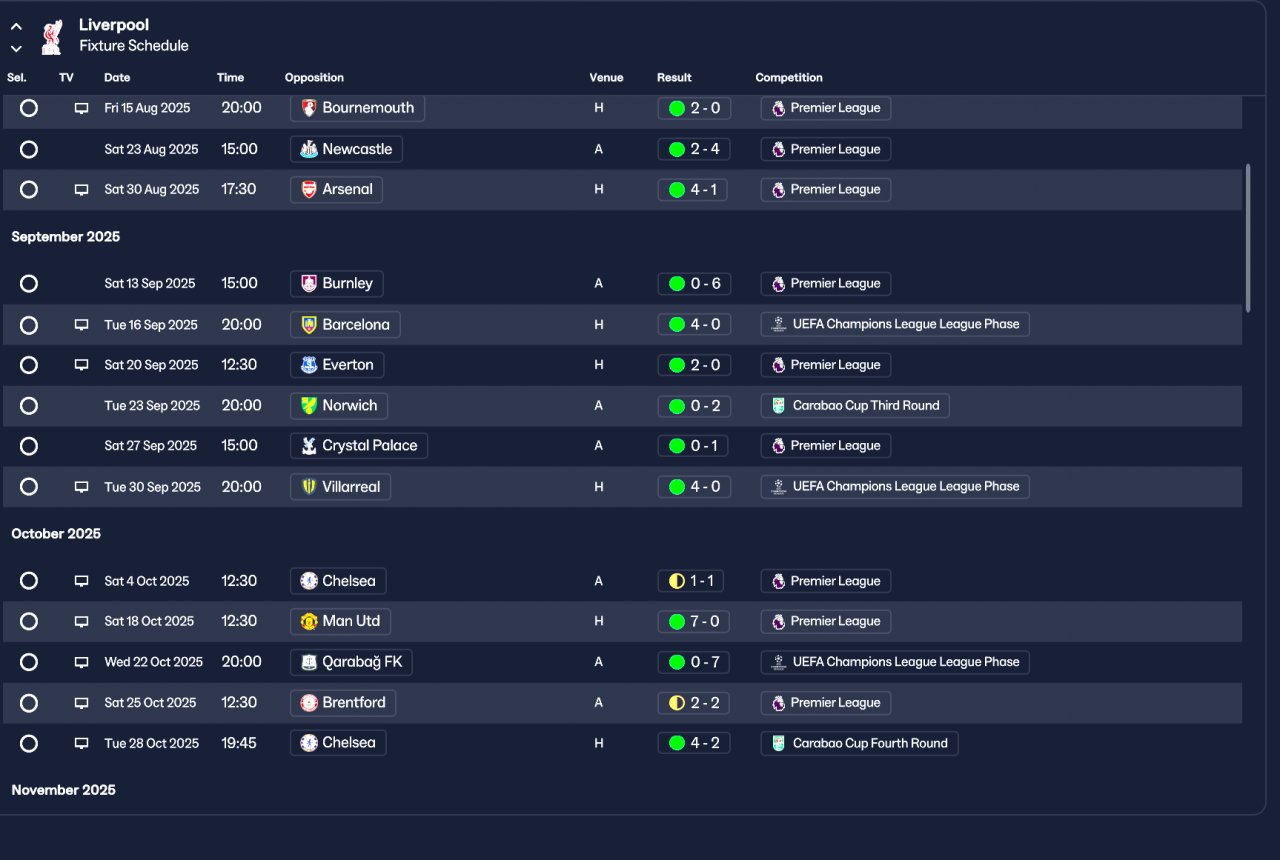The height and width of the screenshot is (860, 1280).
Task: Click the TV icon for Everton match
Action: tap(82, 365)
